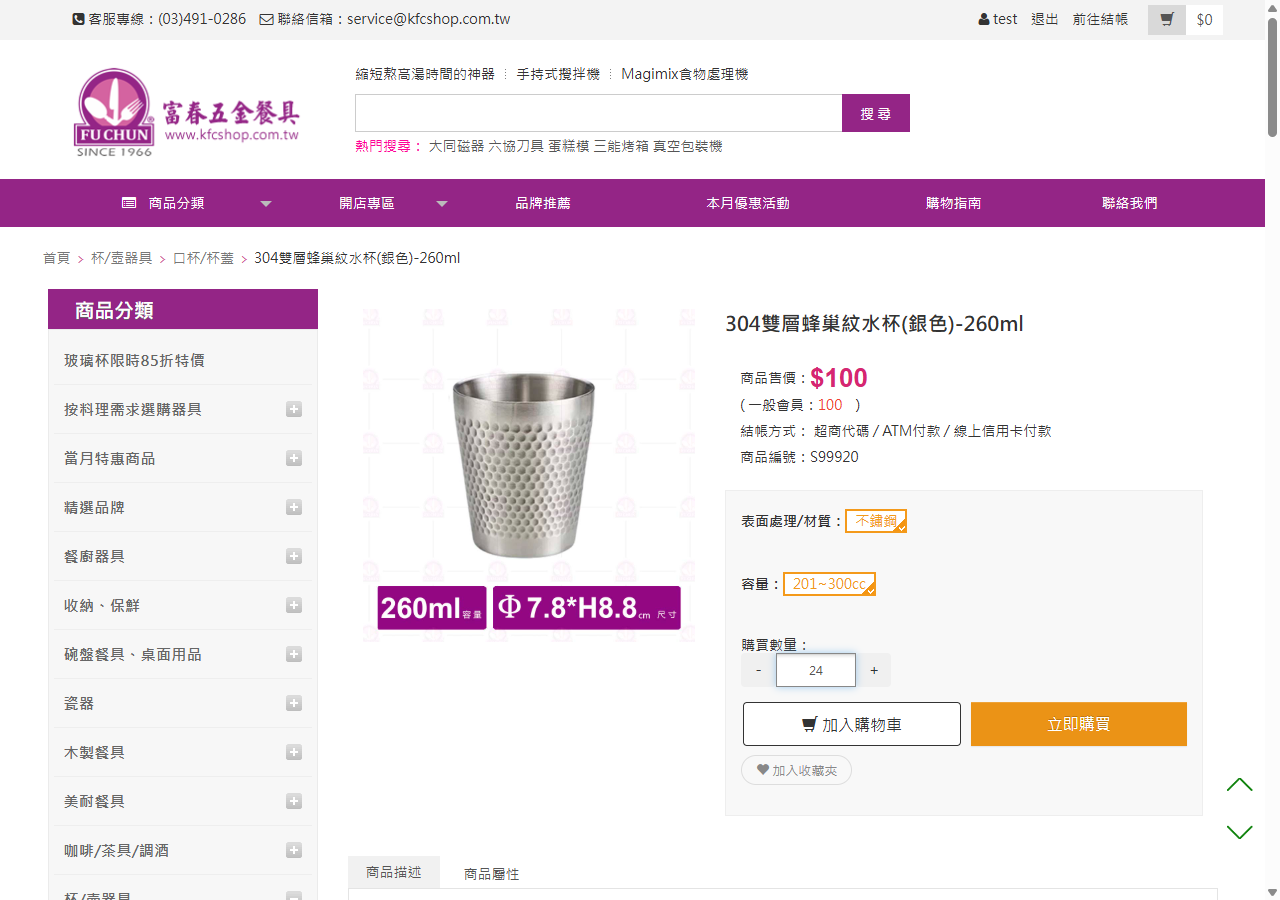
Task: Expand 瓷器 category
Action: click(294, 703)
